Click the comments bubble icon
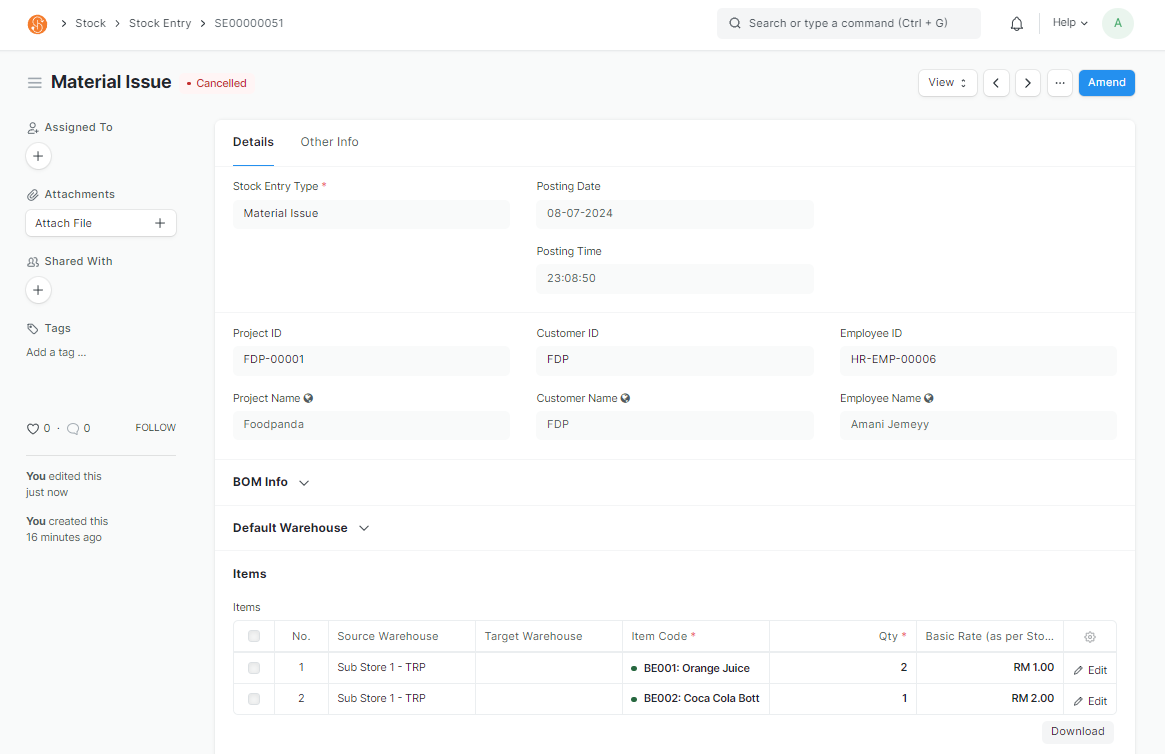The image size is (1165, 754). click(73, 429)
